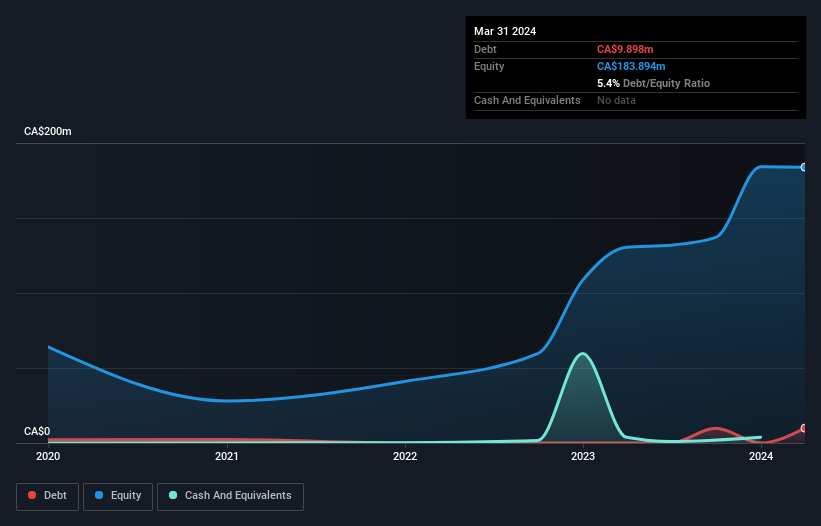Click the 2020 x-axis label
Viewport: 821px width, 526px height.
click(48, 456)
